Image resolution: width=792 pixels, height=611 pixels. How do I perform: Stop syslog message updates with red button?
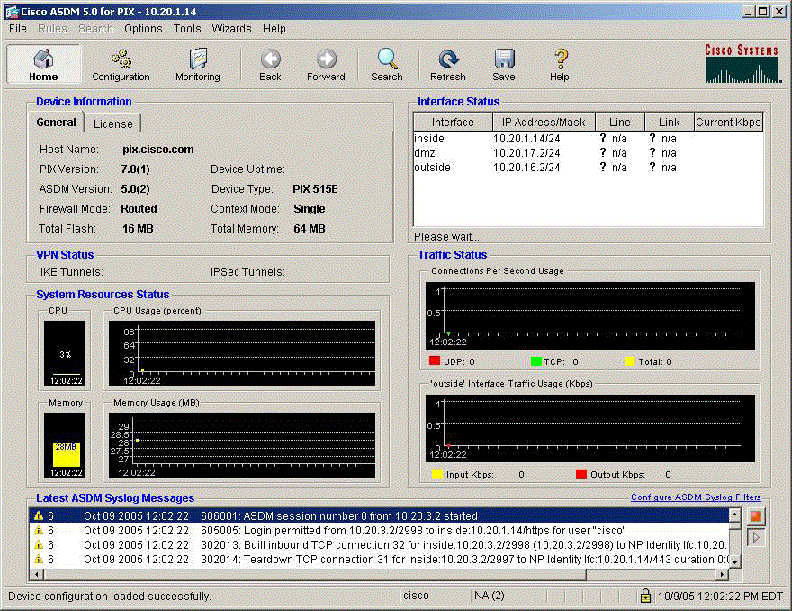[757, 517]
